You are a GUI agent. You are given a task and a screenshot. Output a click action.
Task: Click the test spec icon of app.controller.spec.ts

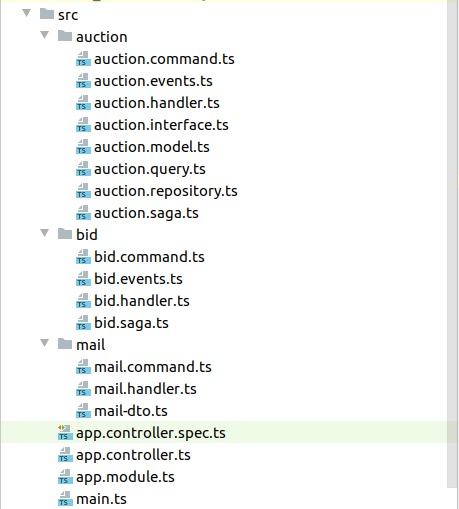pos(65,433)
